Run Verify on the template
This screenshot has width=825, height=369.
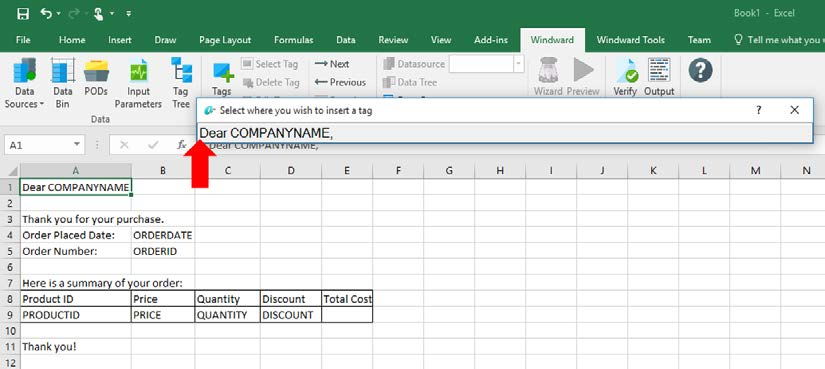(625, 77)
